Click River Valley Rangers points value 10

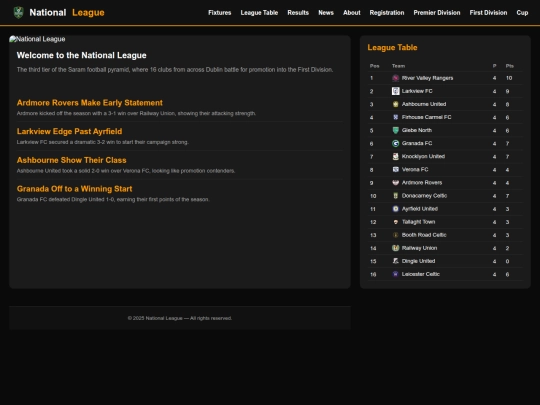(509, 78)
